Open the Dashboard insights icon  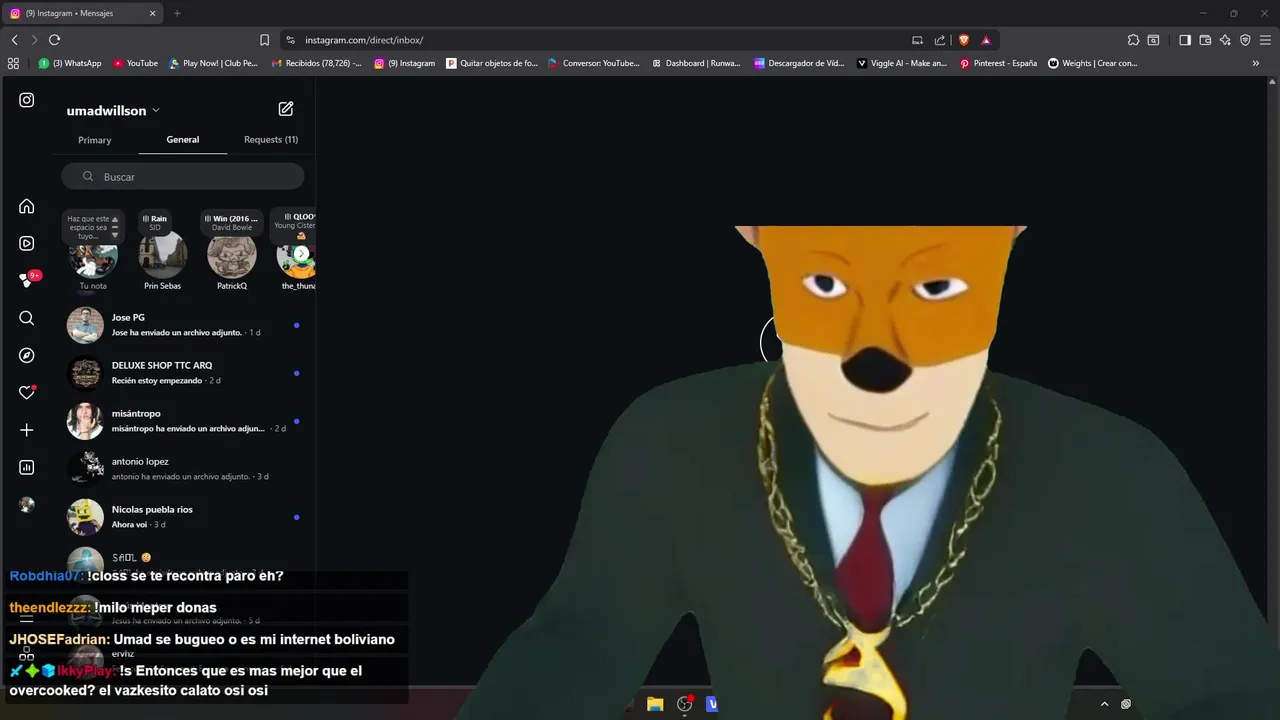coord(27,467)
